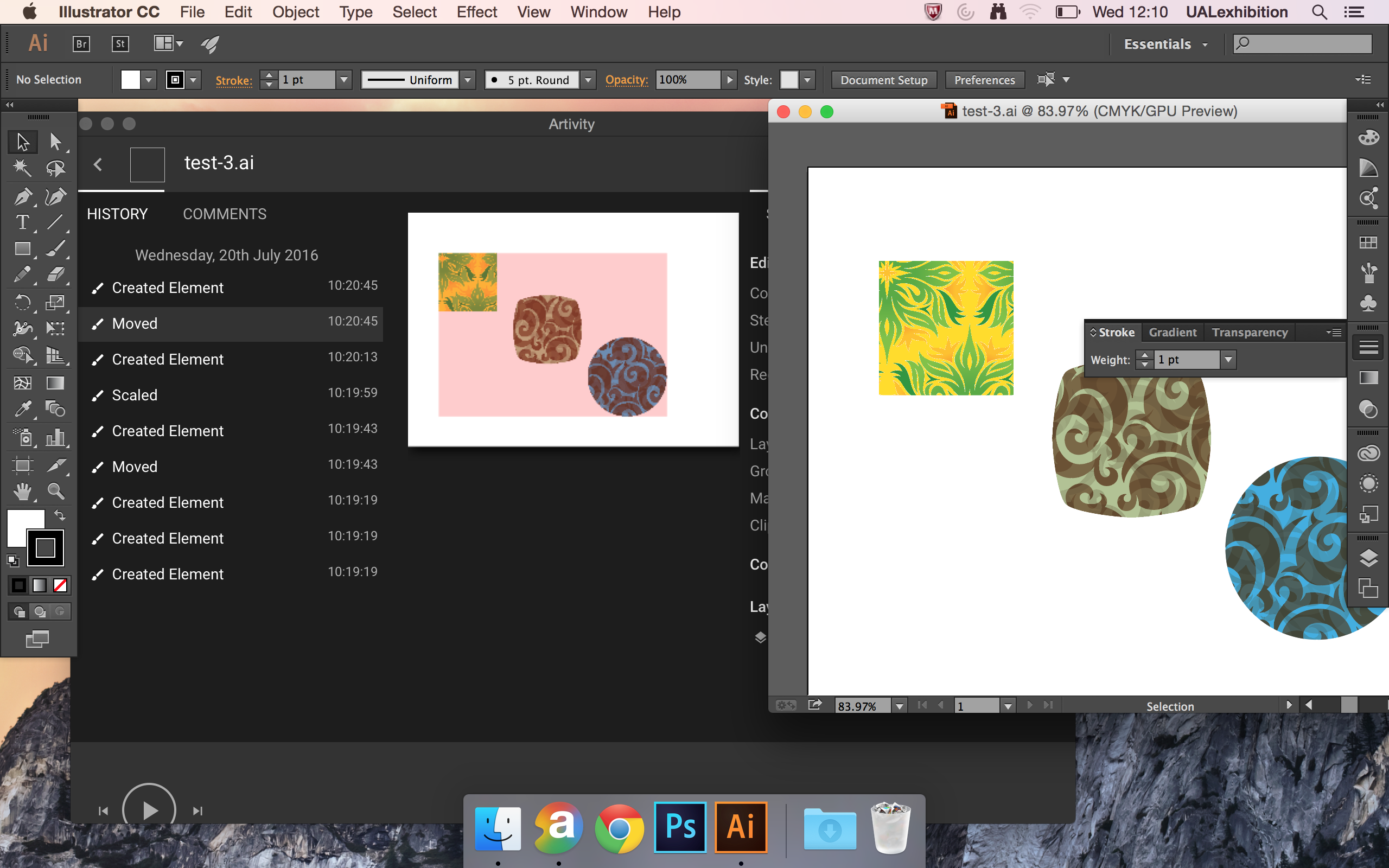Select the Pen tool
This screenshot has width=1389, height=868.
(x=22, y=196)
